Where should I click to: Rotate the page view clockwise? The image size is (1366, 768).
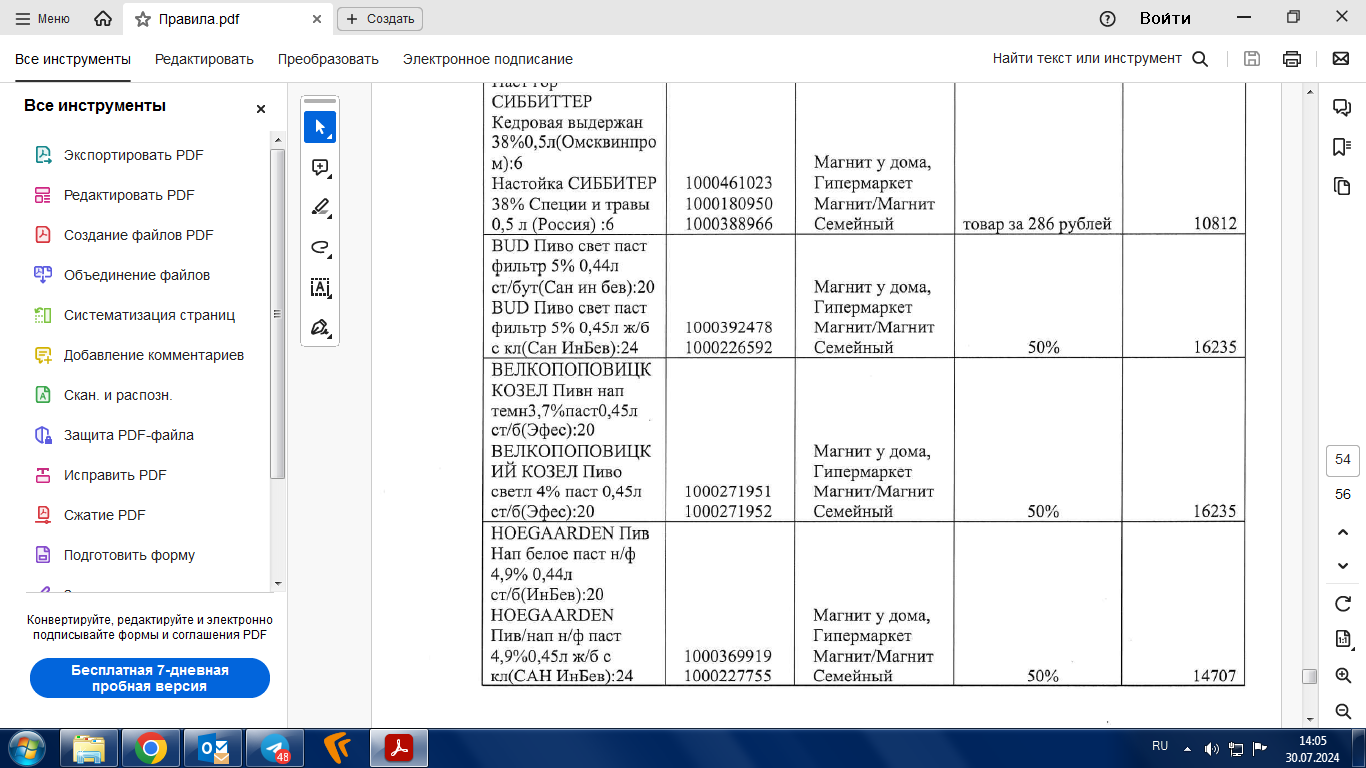[1343, 604]
